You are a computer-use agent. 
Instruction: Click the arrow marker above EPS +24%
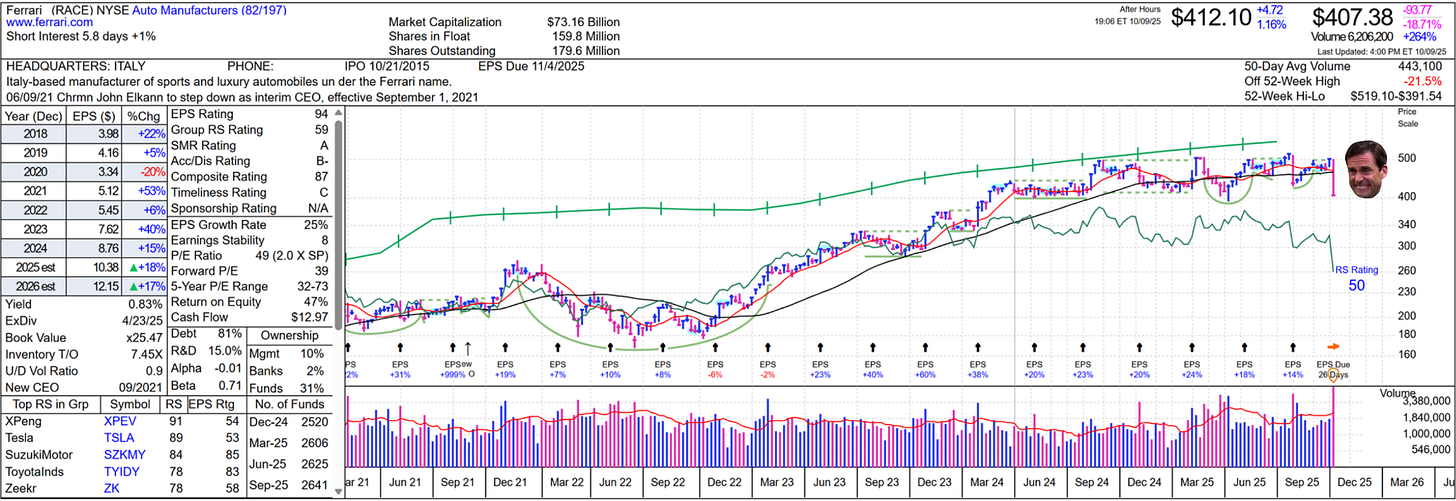coord(1191,346)
